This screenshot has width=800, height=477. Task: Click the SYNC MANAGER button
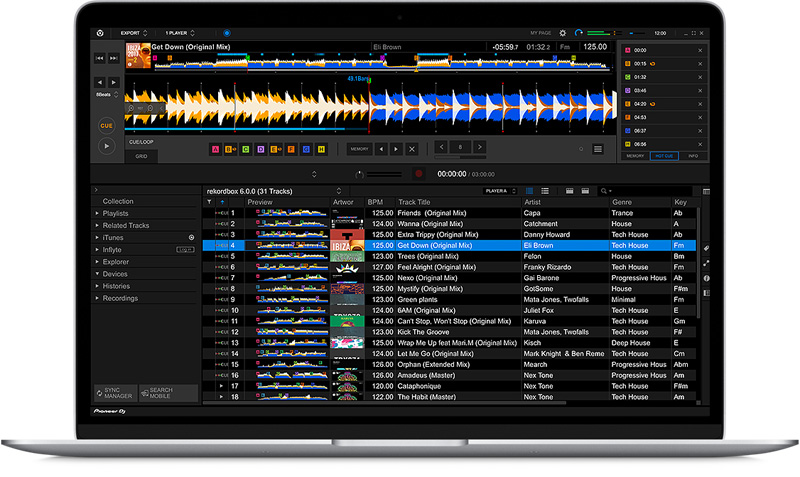pyautogui.click(x=117, y=393)
